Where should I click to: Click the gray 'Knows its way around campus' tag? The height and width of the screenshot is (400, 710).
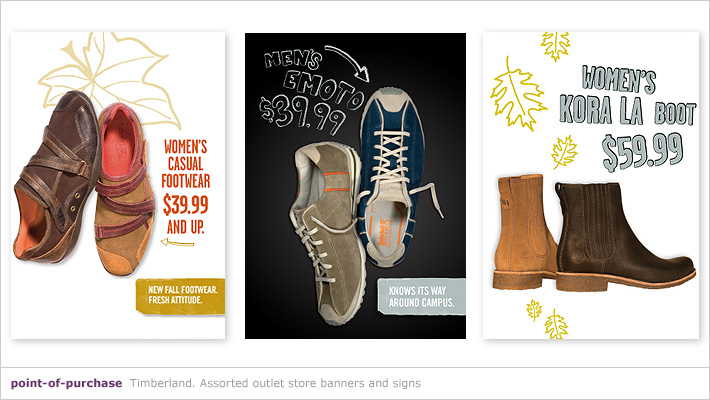pyautogui.click(x=422, y=296)
